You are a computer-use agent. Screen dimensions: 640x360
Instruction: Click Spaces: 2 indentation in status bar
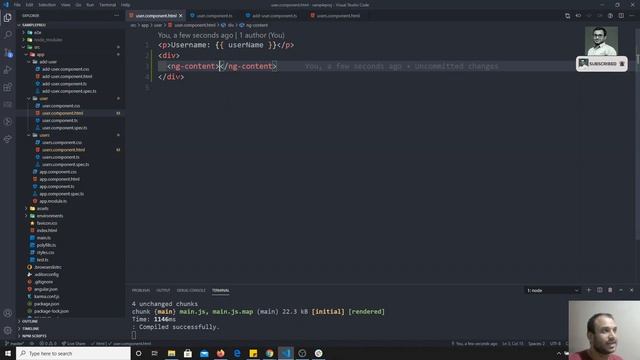click(x=536, y=344)
